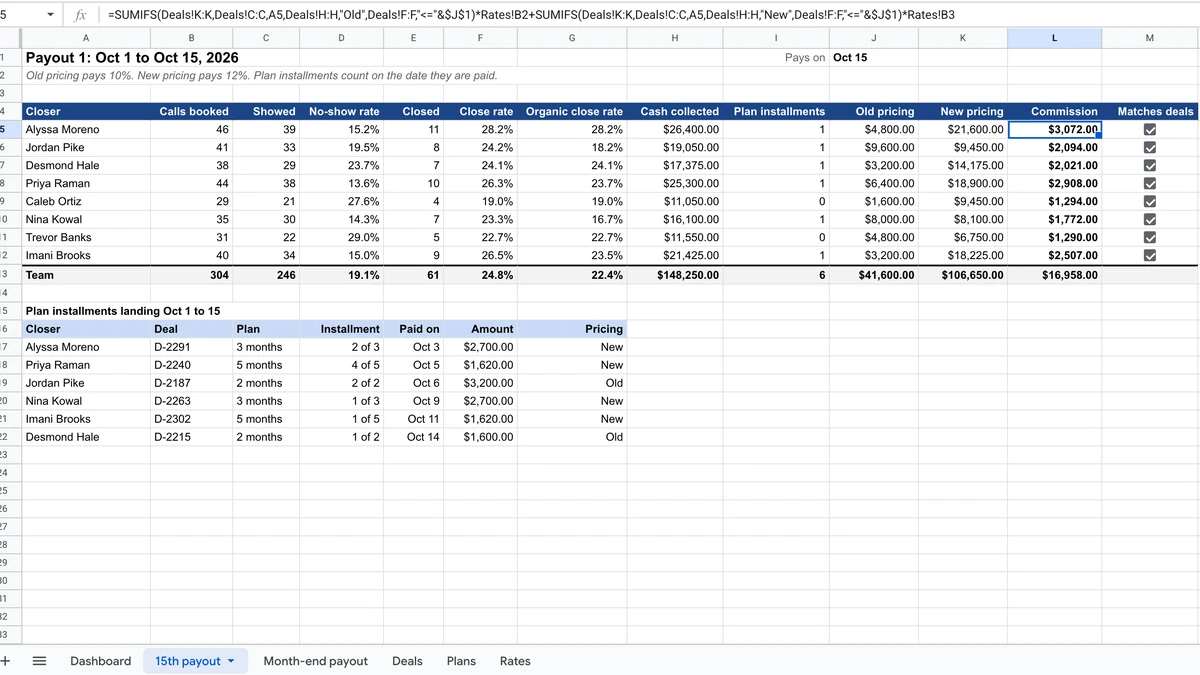Click deal D-2302 cell

(x=191, y=419)
